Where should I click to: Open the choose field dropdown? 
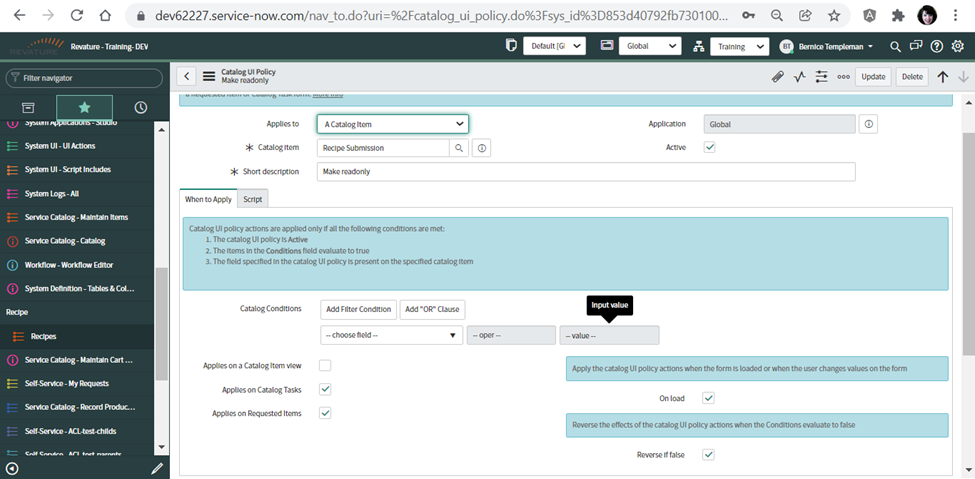pyautogui.click(x=392, y=335)
